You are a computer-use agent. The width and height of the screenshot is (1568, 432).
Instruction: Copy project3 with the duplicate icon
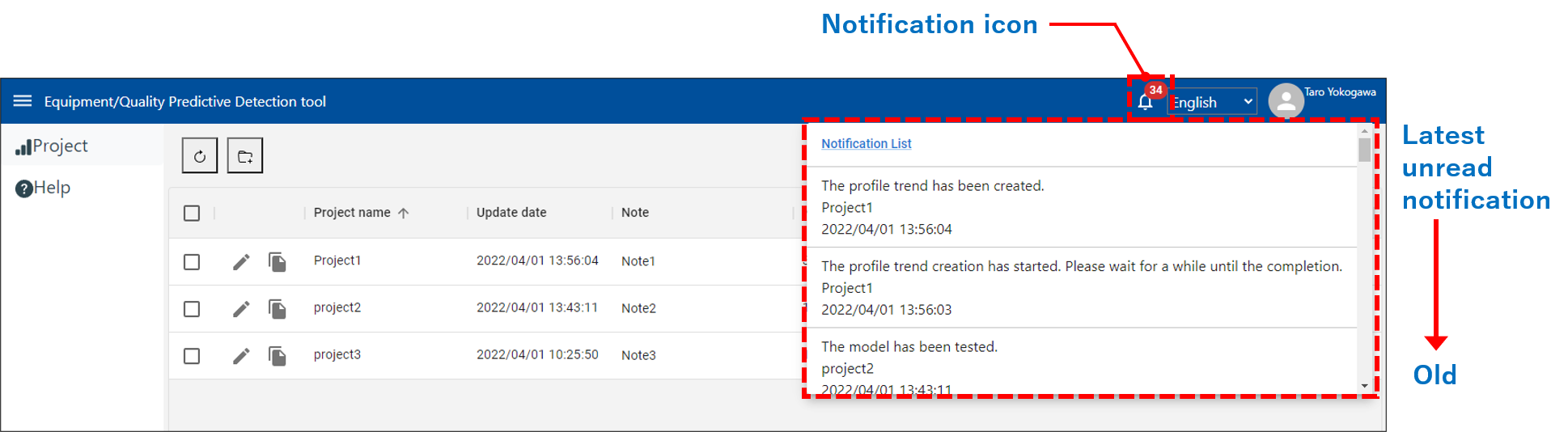(x=278, y=356)
